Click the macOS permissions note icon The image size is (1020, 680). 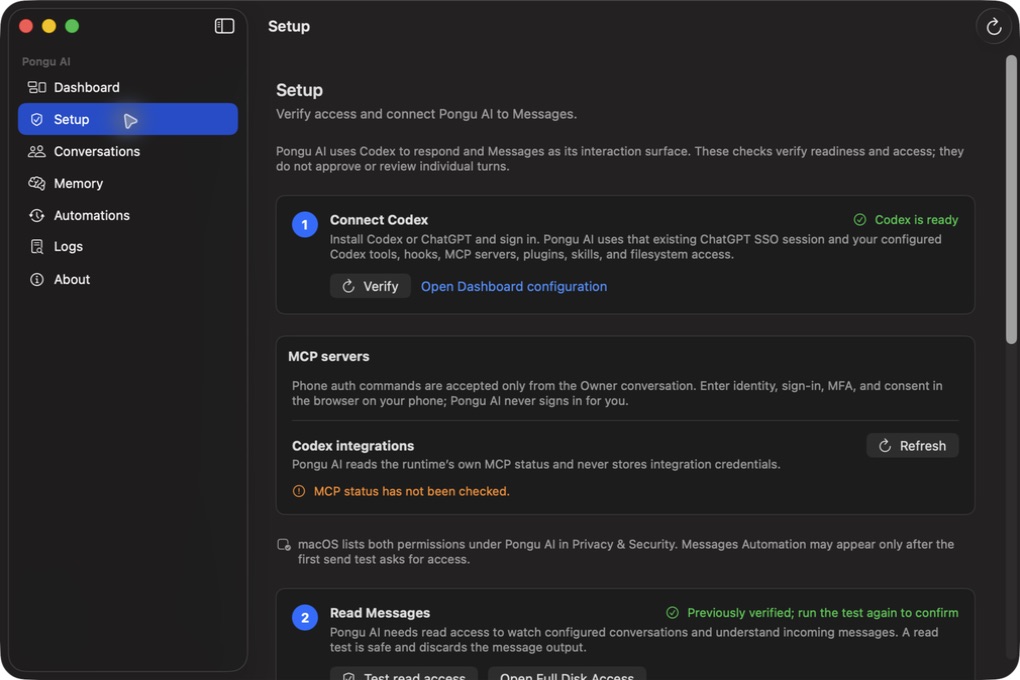284,545
